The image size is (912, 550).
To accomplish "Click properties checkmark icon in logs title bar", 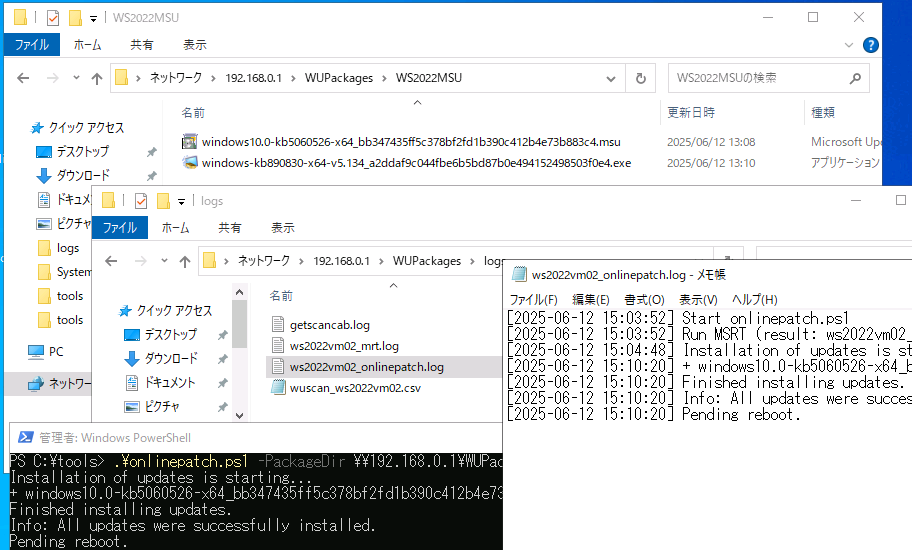I will click(x=141, y=201).
